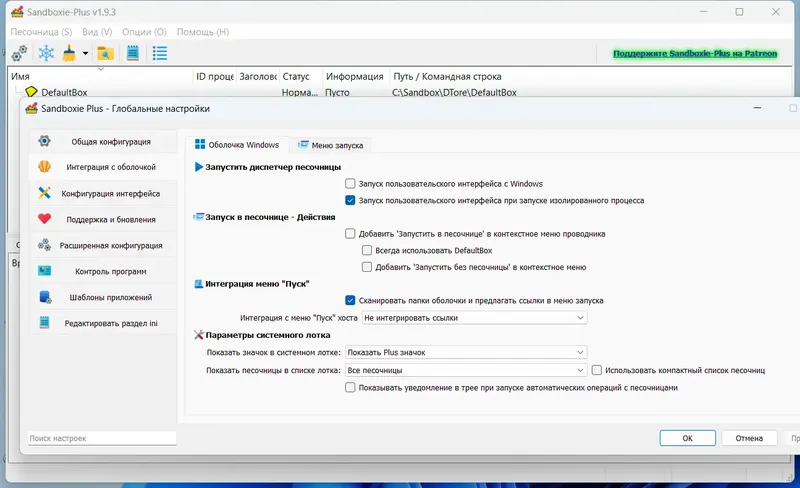Click the blue arrow Запустить диспетчер песочницы icon
800x488 pixels.
(199, 166)
